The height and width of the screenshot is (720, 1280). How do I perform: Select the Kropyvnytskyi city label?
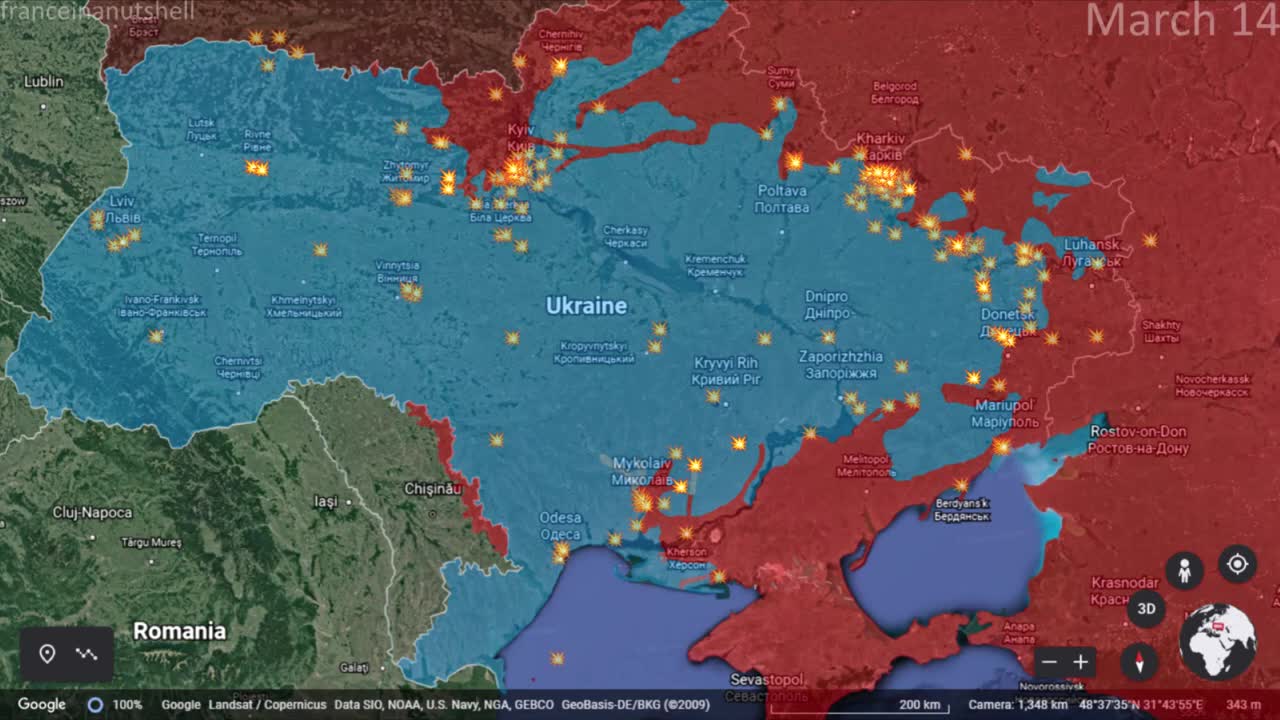point(594,351)
